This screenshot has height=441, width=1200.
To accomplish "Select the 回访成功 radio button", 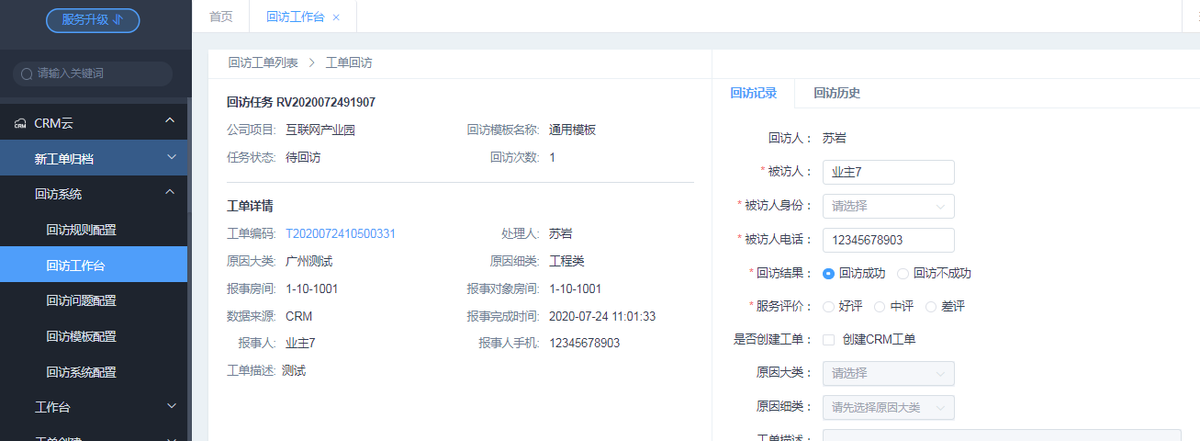I will pyautogui.click(x=828, y=273).
